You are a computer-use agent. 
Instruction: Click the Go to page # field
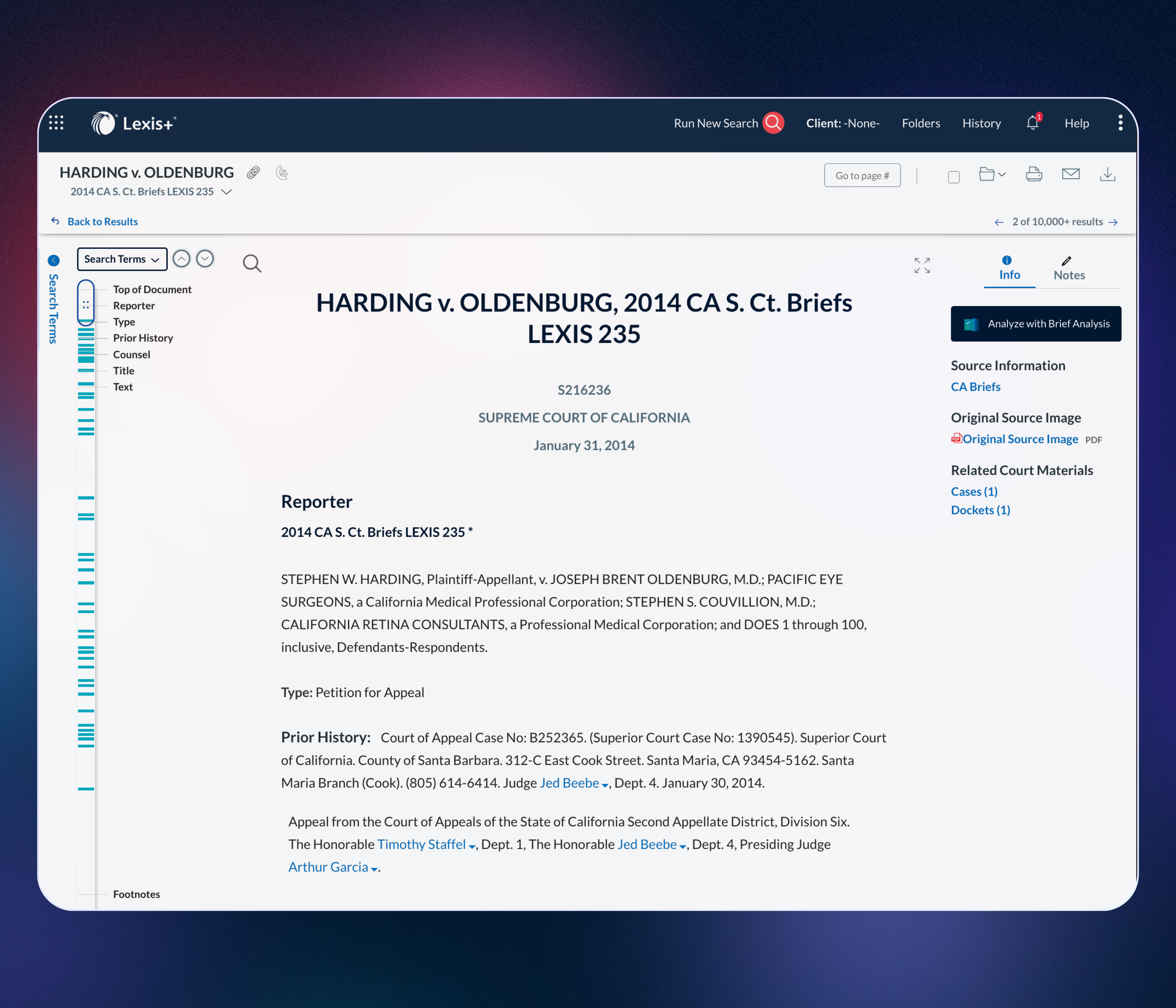862,175
